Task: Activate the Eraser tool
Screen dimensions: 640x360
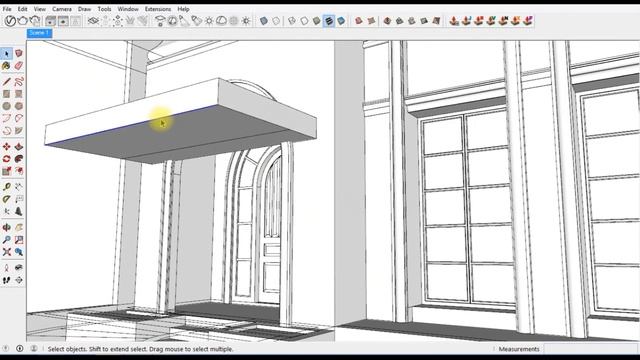Action: (x=19, y=66)
